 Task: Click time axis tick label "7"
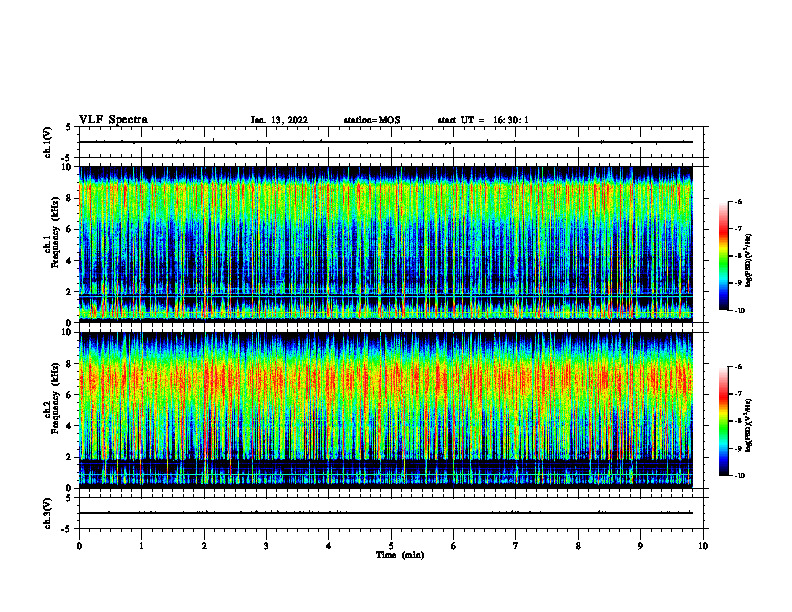(x=516, y=546)
